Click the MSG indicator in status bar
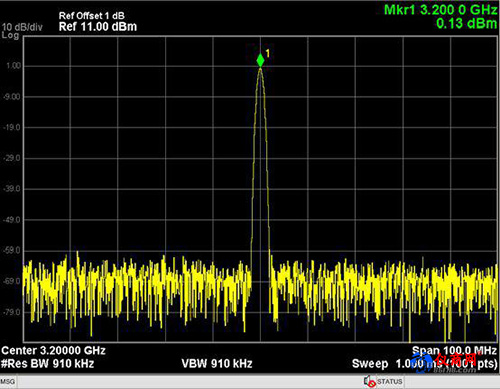This screenshot has width=500, height=389. pyautogui.click(x=7, y=381)
